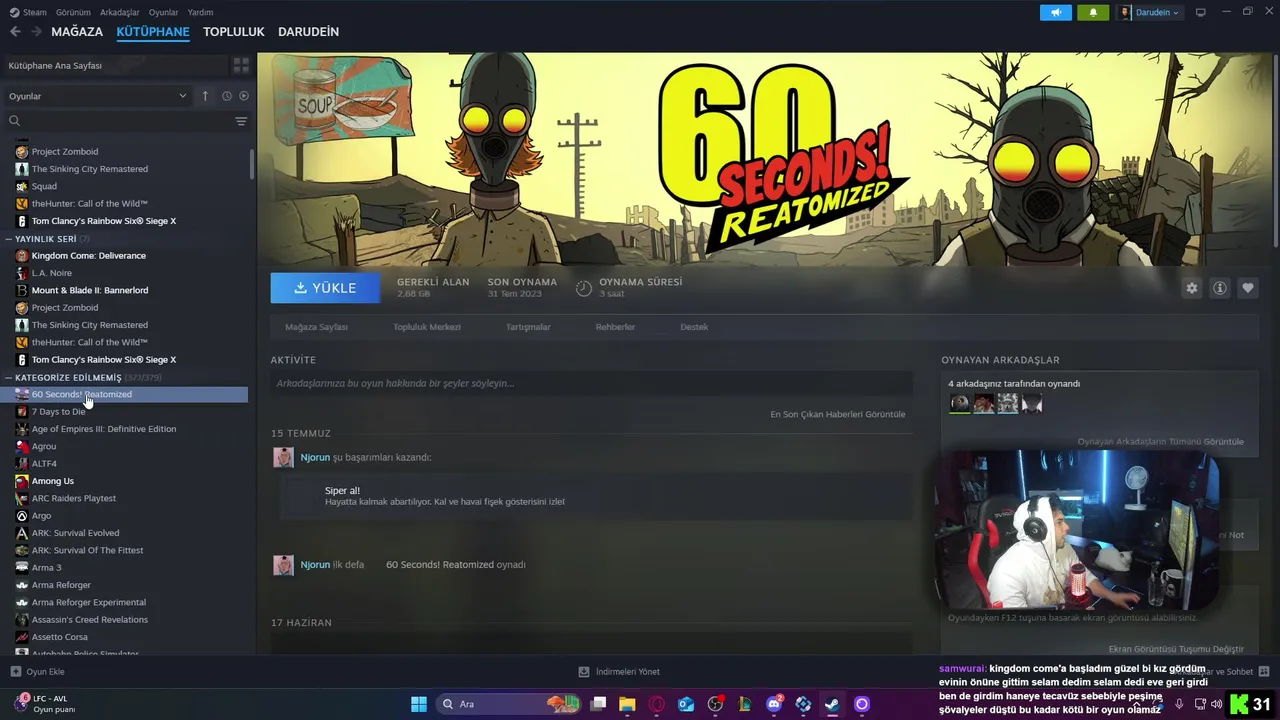Screen dimensions: 1280x720
Task: Show game info icon
Action: 1220,288
